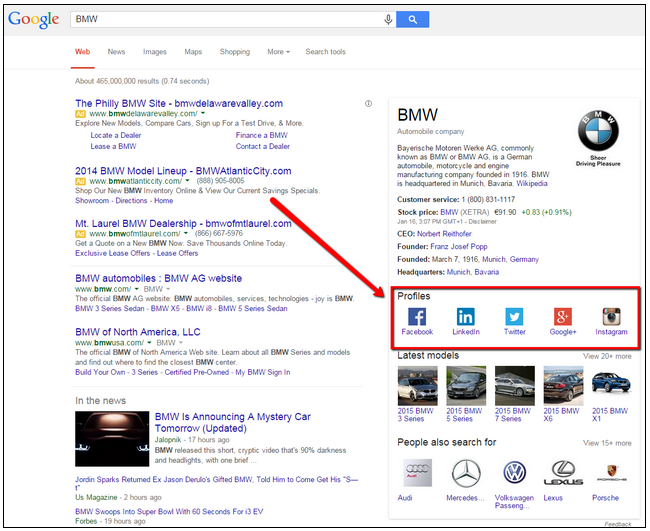The height and width of the screenshot is (531, 650).
Task: Click the Locate a Dealer sitelink
Action: 116,135
